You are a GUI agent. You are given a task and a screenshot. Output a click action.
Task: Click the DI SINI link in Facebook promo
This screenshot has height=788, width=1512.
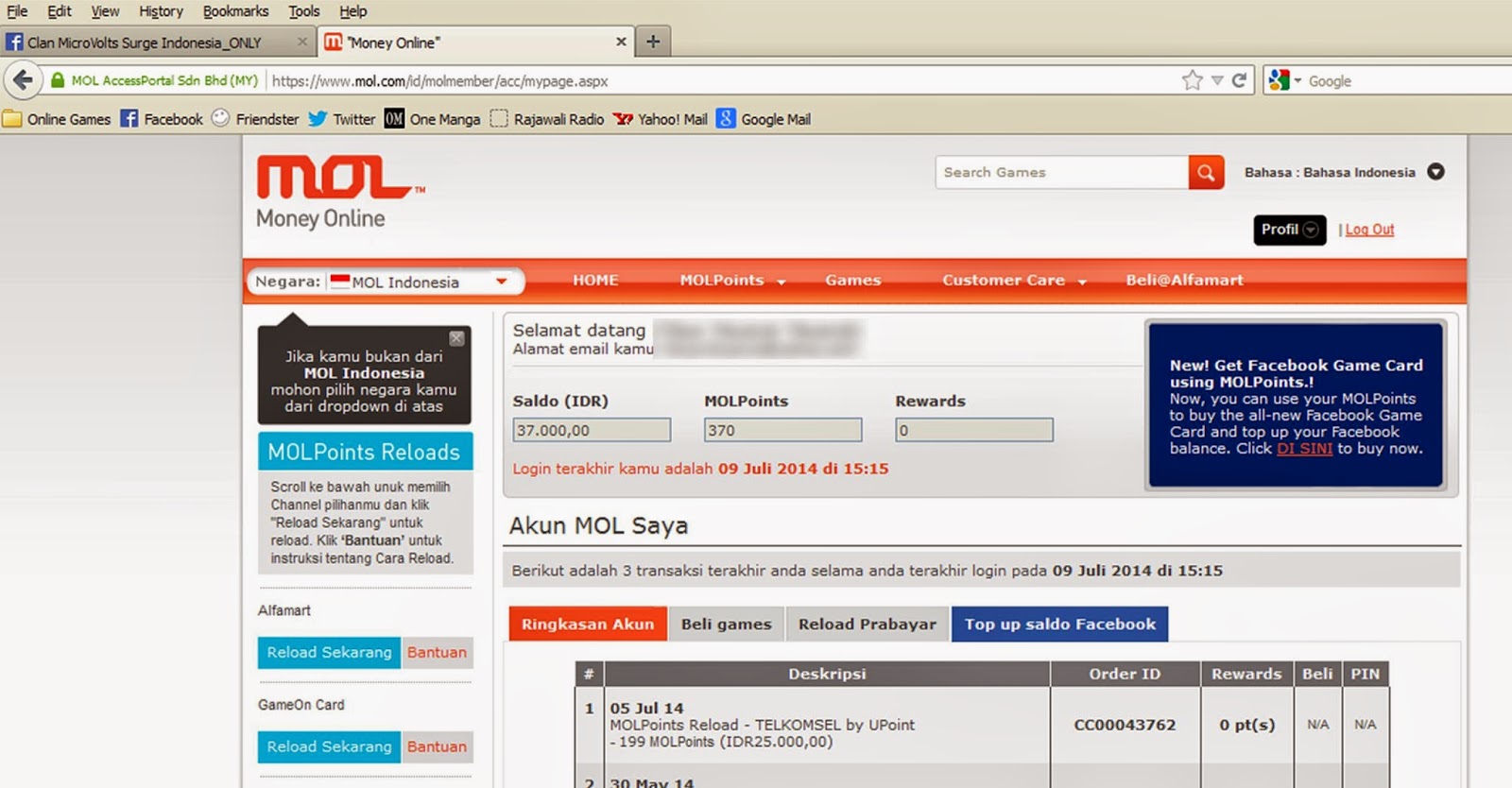(1304, 449)
